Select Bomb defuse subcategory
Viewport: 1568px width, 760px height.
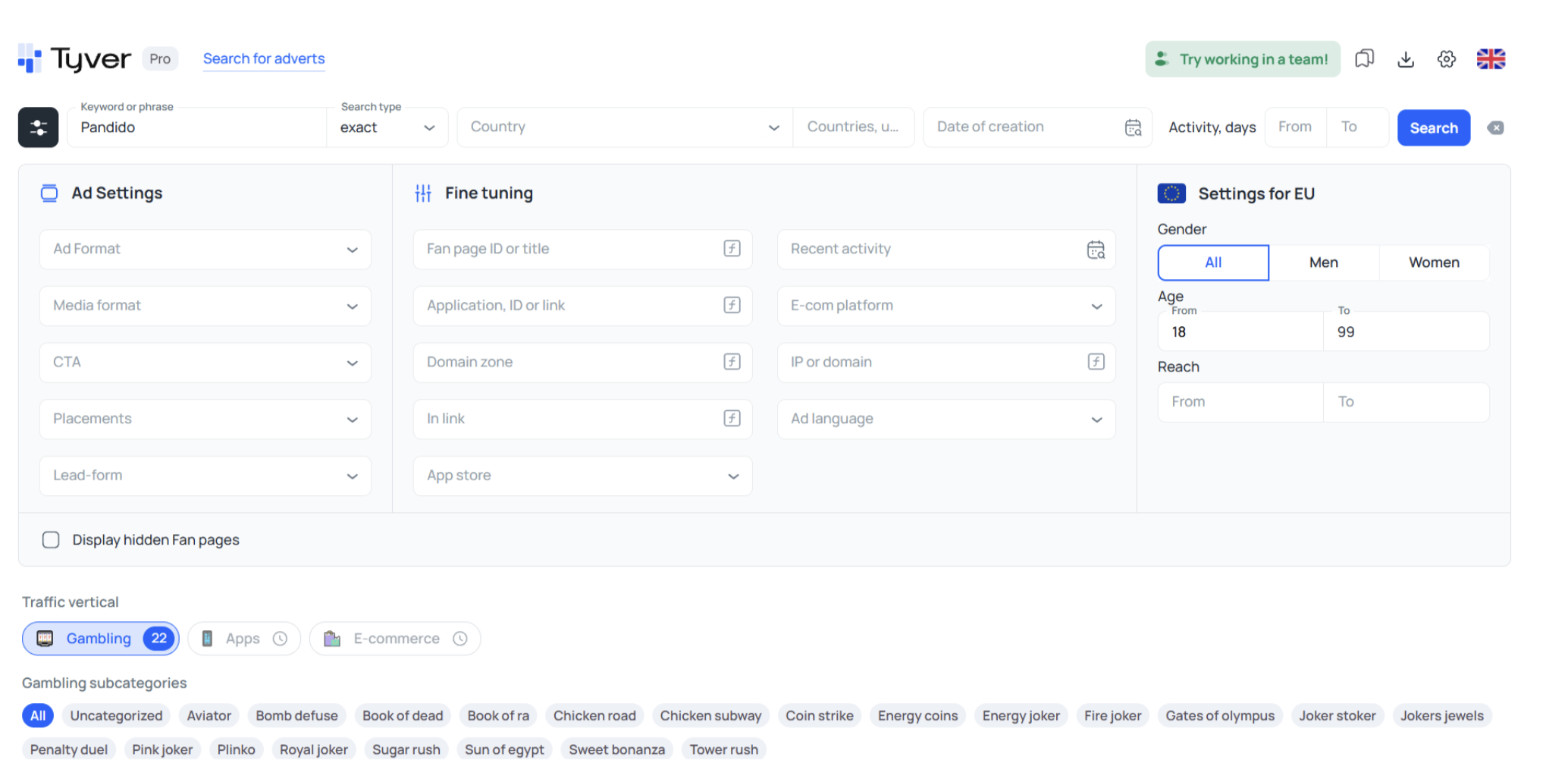point(296,716)
